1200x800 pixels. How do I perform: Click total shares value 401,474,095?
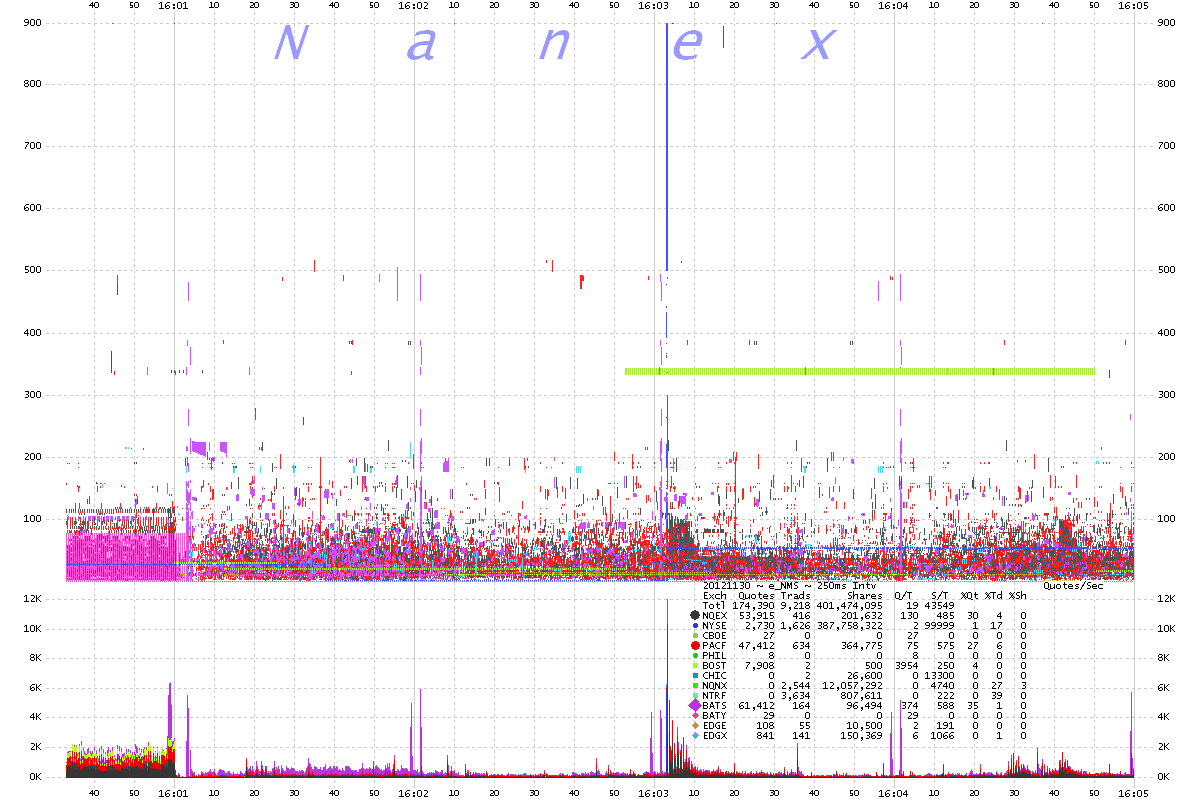coord(850,605)
